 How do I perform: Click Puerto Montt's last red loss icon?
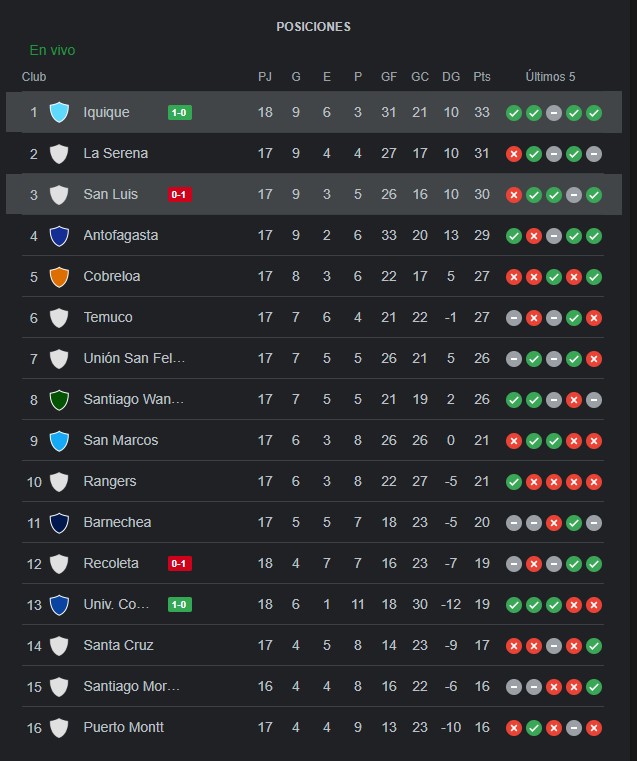(x=594, y=728)
